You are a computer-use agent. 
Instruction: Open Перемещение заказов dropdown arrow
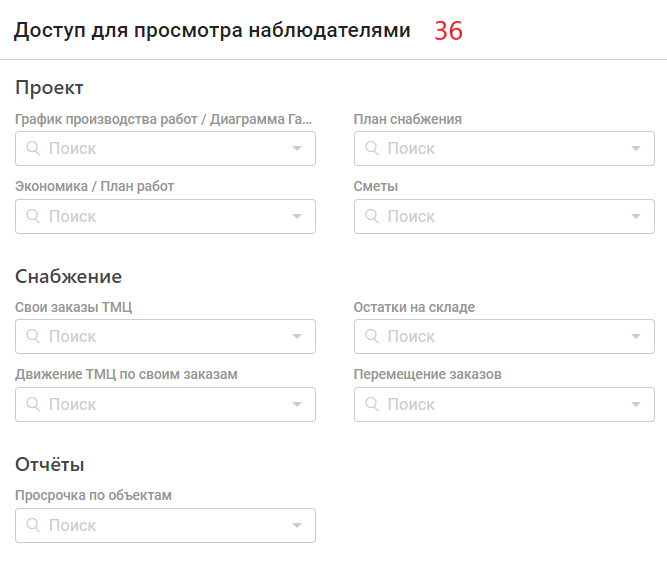point(636,404)
